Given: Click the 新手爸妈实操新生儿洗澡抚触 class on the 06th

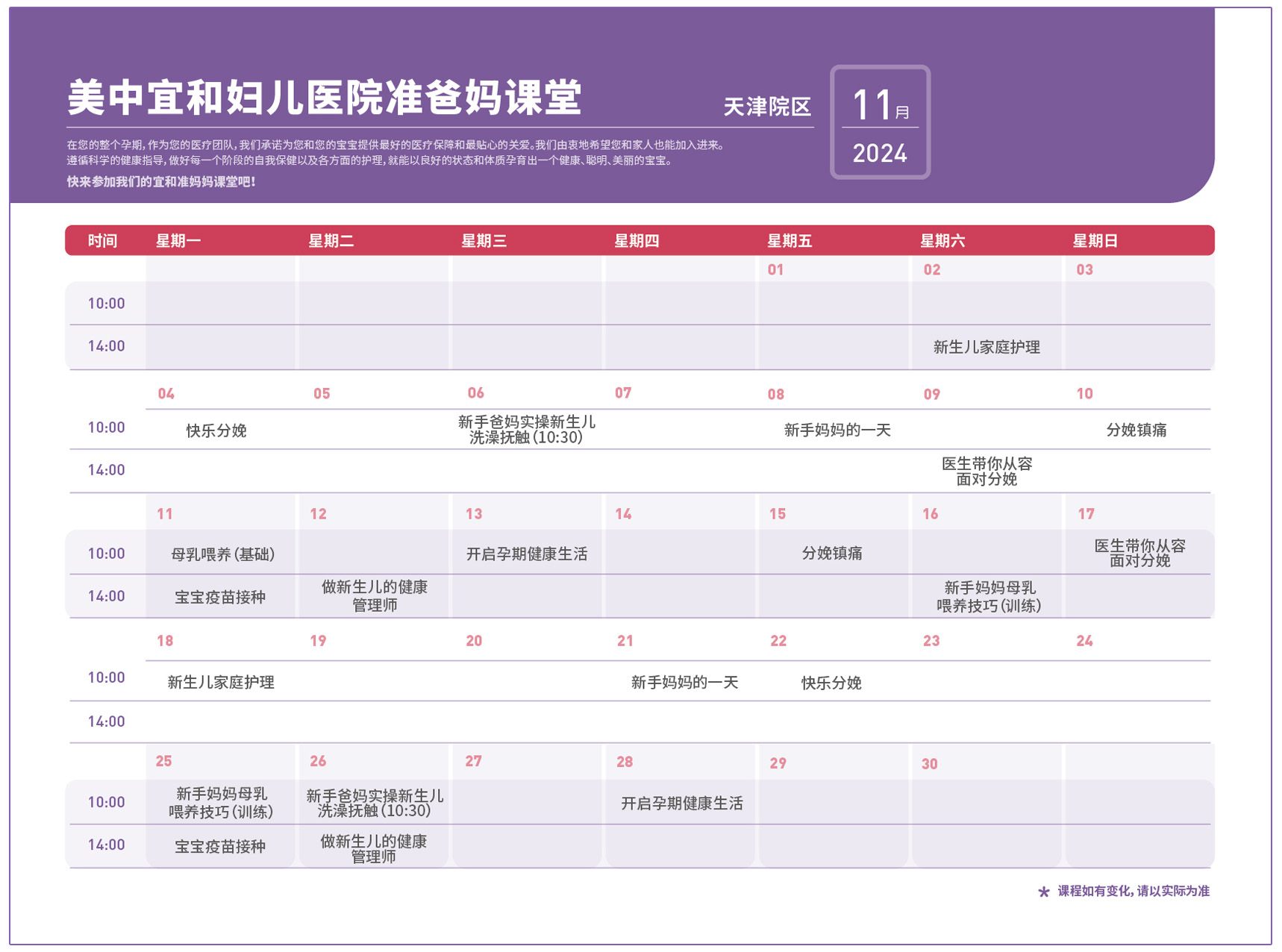Looking at the screenshot, I should click(526, 430).
